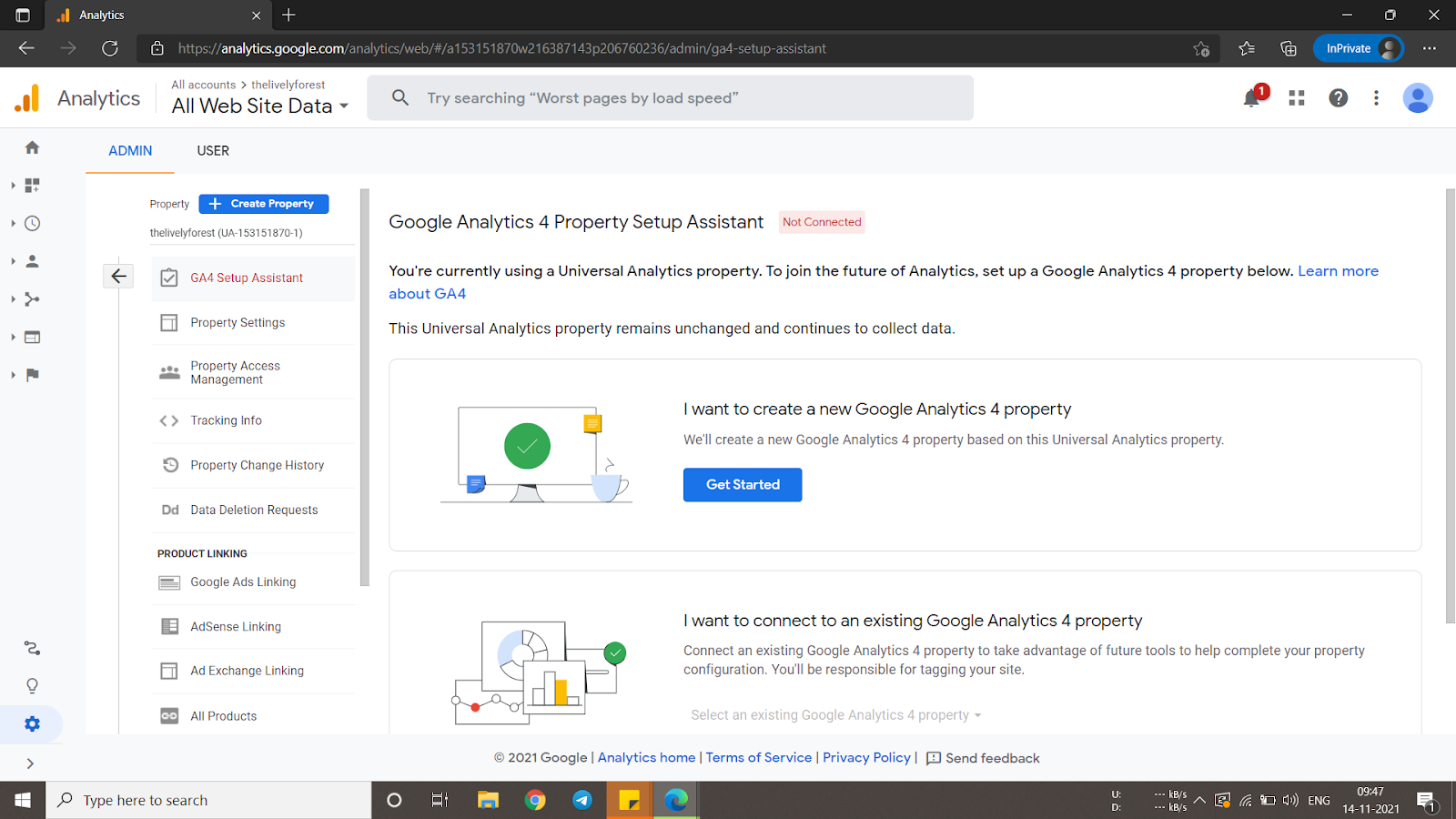Click the Not Connected status badge
1456x819 pixels.
[x=822, y=222]
